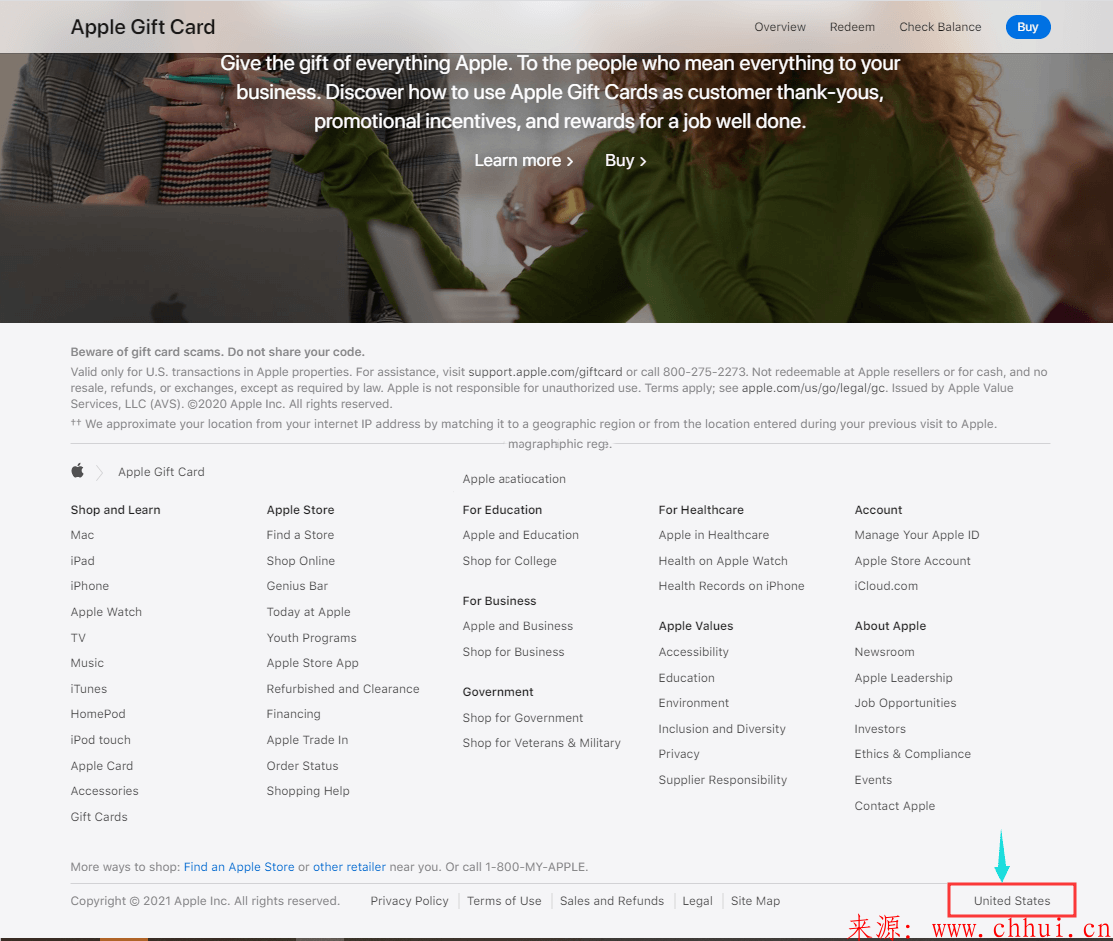Open Genius Bar link
Screen dimensions: 1113x941
pos(297,586)
